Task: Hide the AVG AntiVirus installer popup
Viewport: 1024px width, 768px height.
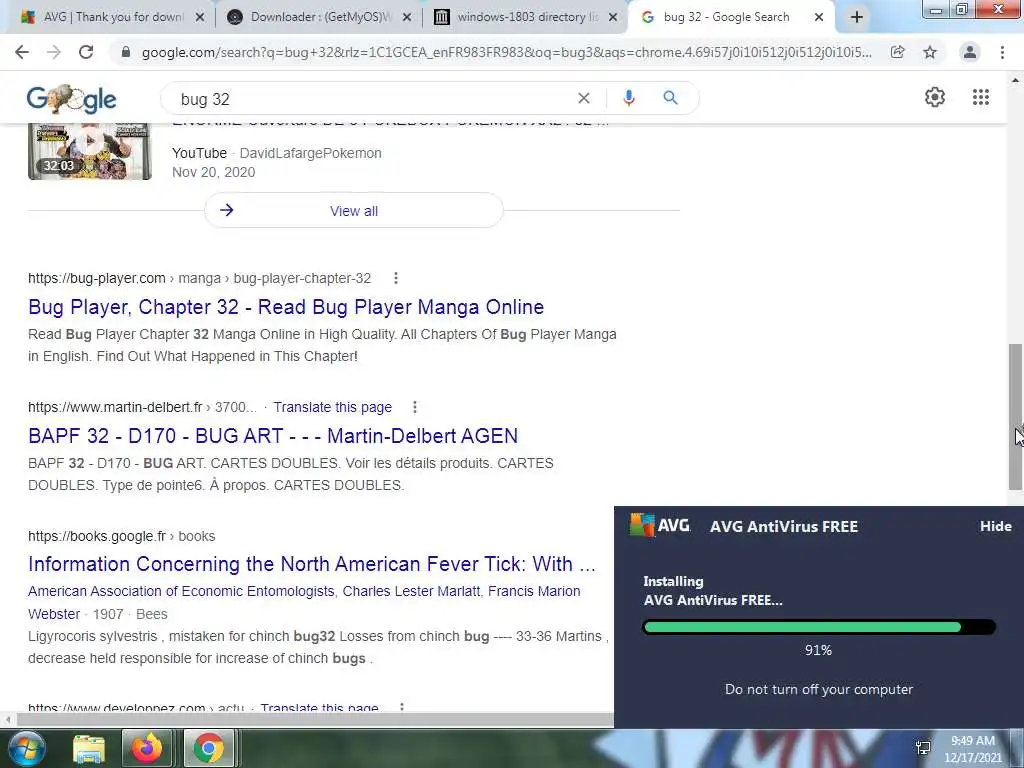Action: (x=995, y=526)
